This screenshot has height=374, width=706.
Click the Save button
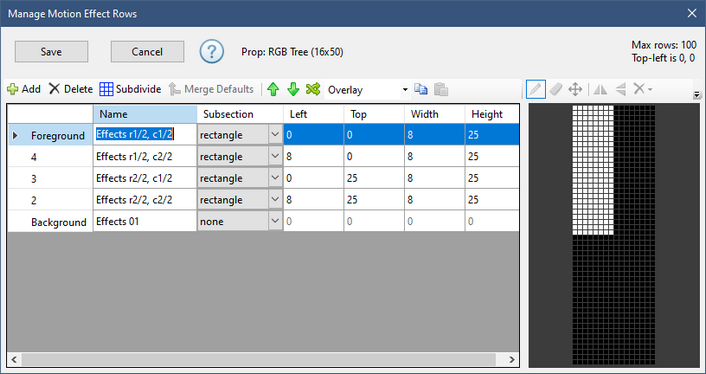coord(51,52)
